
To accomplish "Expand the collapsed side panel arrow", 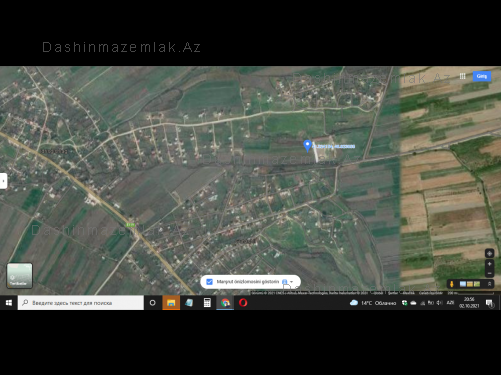I will [3, 181].
